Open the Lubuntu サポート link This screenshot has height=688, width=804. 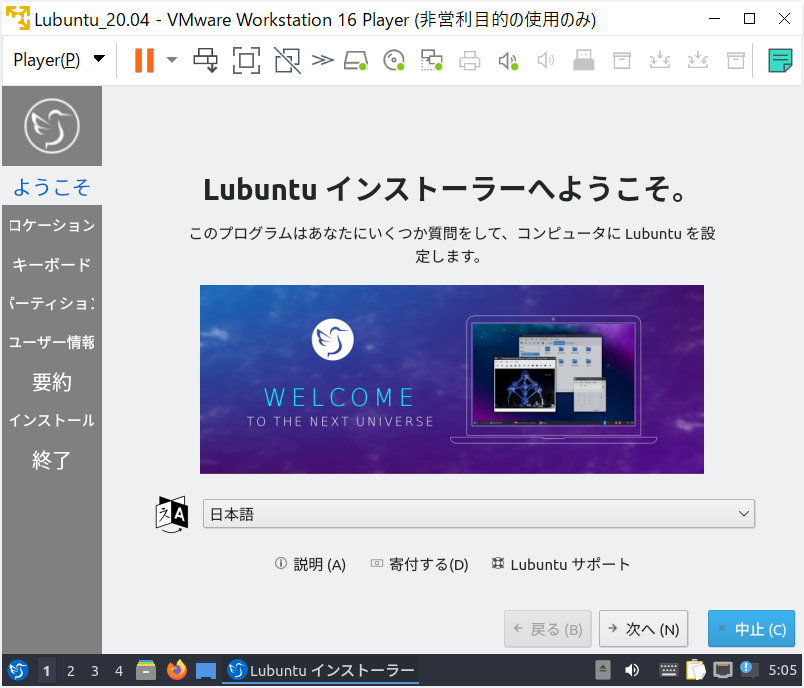(x=561, y=564)
